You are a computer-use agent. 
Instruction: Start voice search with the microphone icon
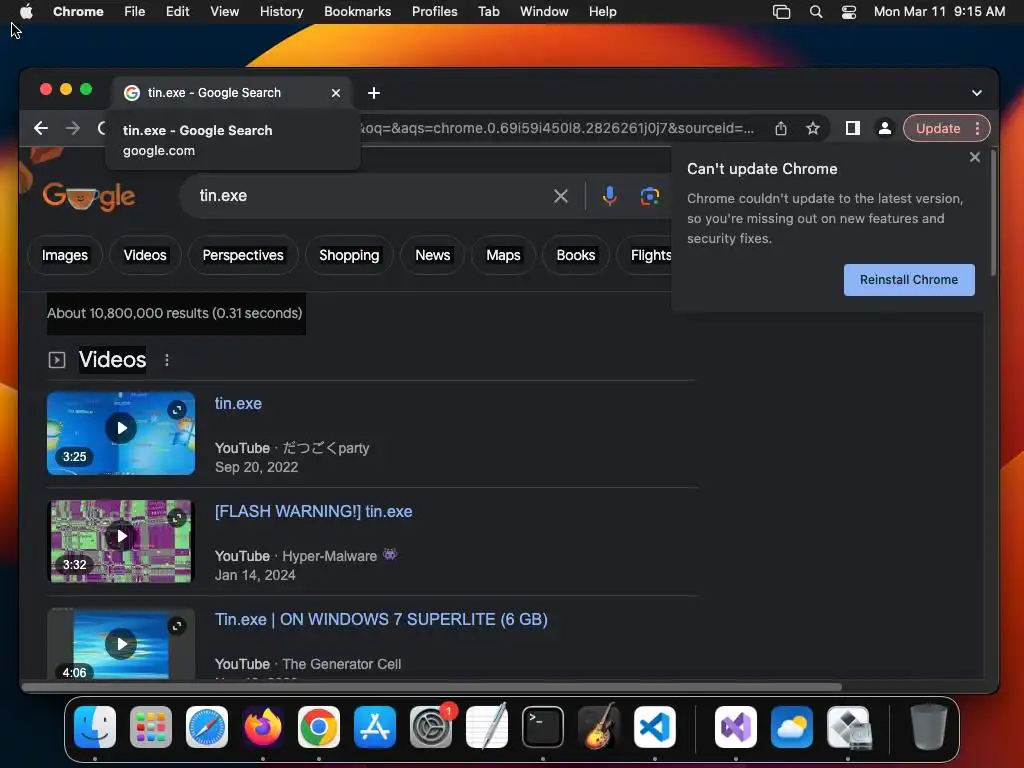(609, 196)
